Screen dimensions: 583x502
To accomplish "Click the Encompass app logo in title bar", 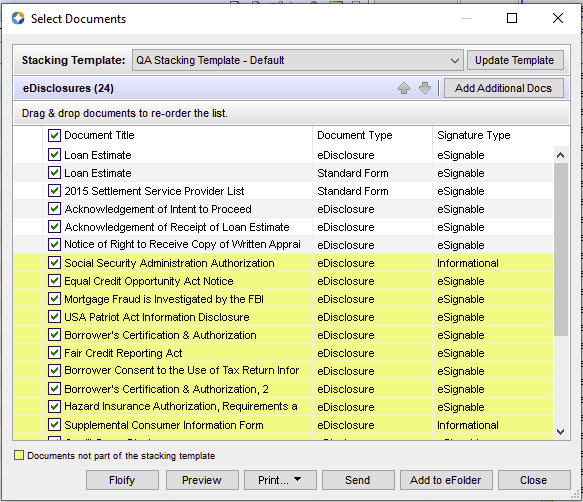I will pos(18,18).
